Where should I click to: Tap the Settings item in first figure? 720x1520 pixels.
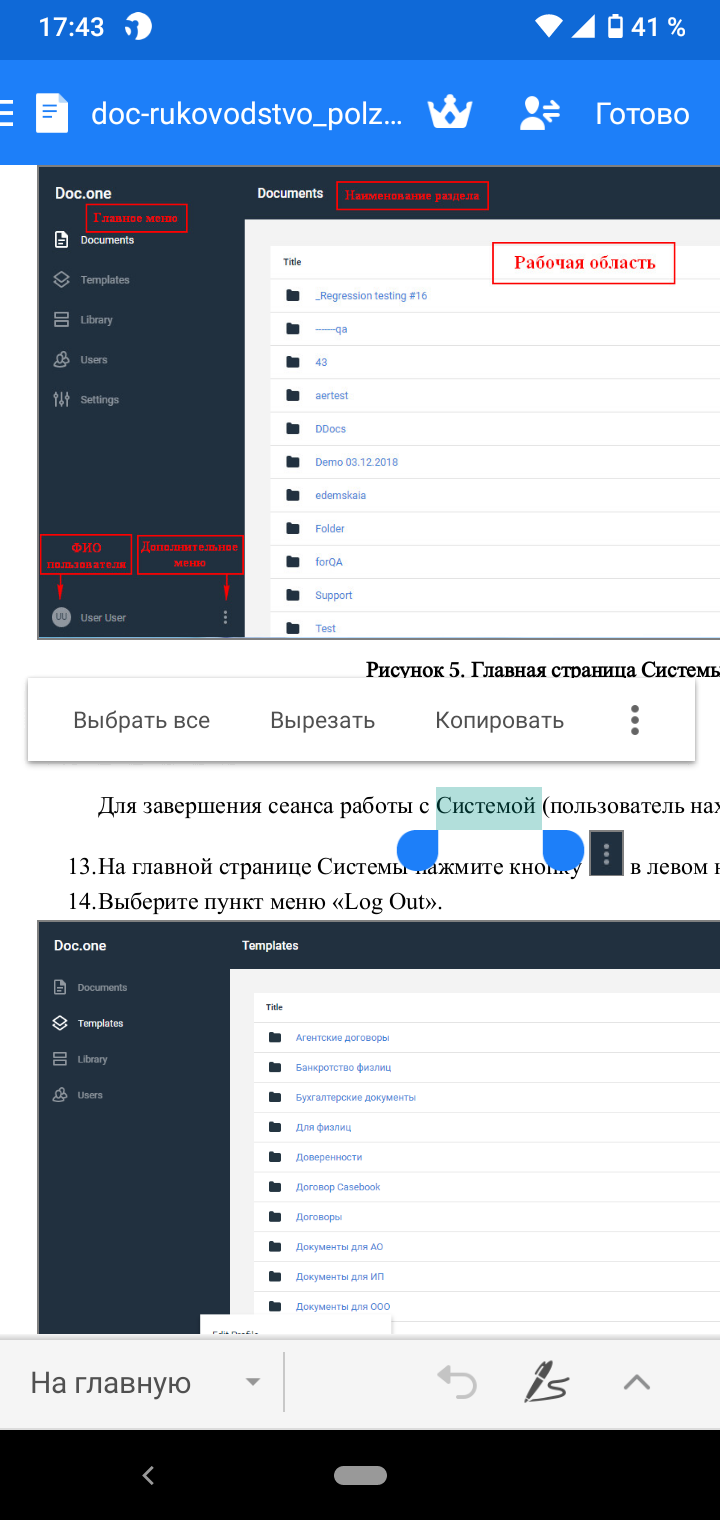click(86, 399)
